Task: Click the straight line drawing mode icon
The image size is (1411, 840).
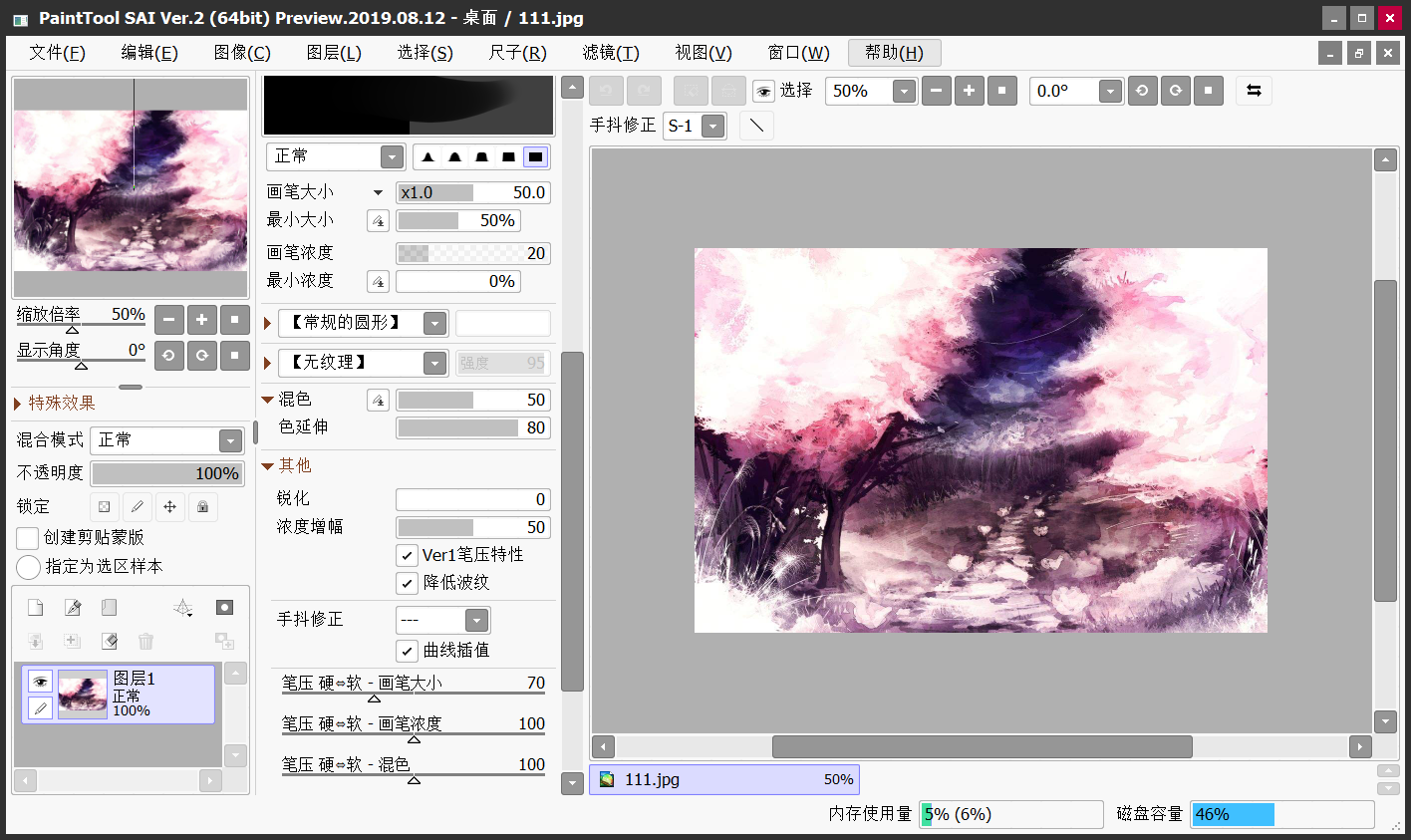Action: pyautogui.click(x=757, y=126)
